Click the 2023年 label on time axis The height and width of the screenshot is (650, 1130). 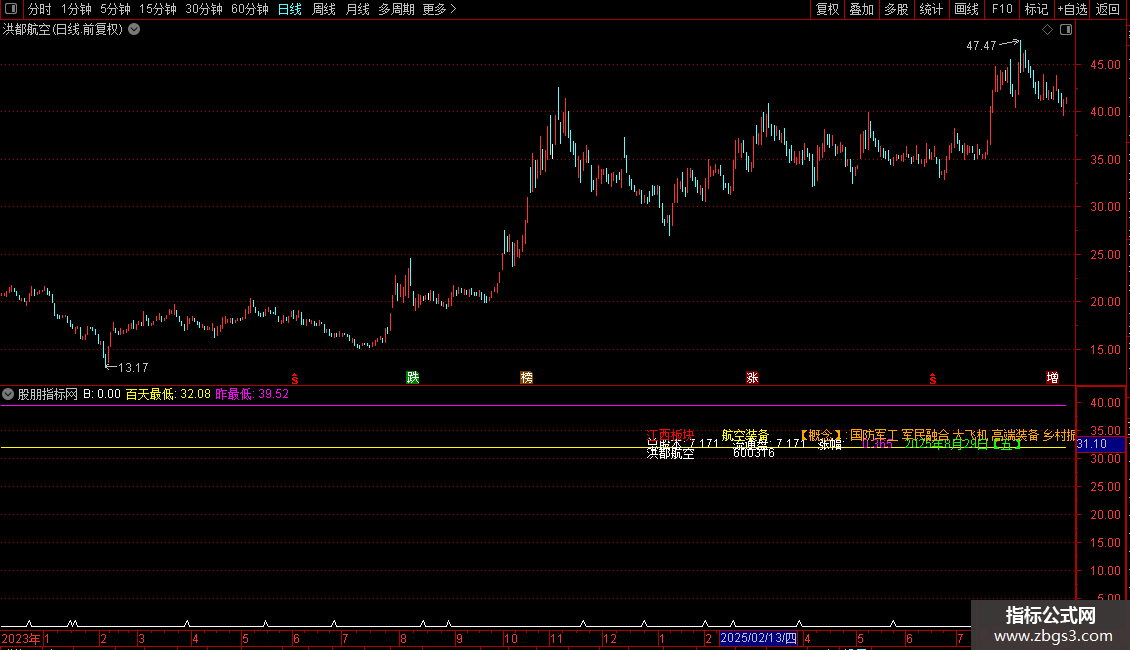click(x=20, y=638)
